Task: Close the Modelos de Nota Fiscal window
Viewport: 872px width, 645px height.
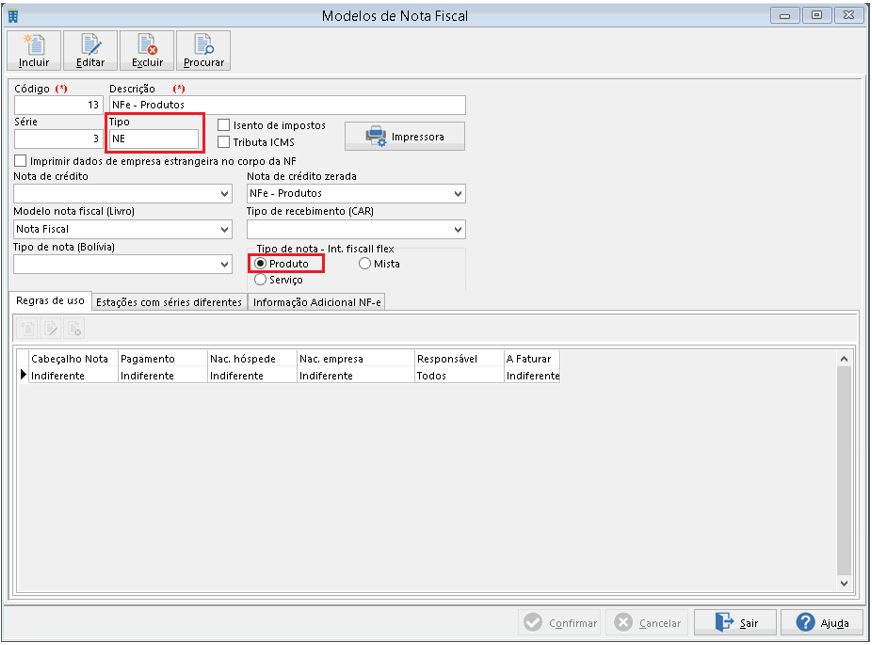Action: click(x=848, y=16)
